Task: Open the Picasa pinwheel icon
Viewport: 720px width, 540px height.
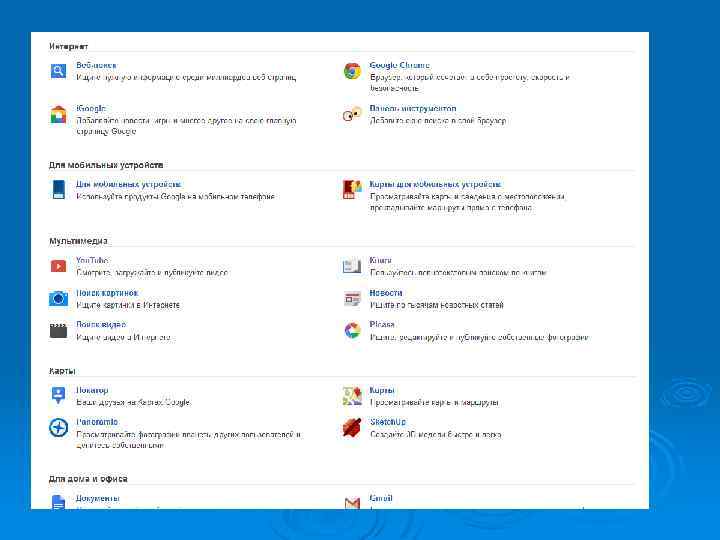Action: tap(352, 330)
